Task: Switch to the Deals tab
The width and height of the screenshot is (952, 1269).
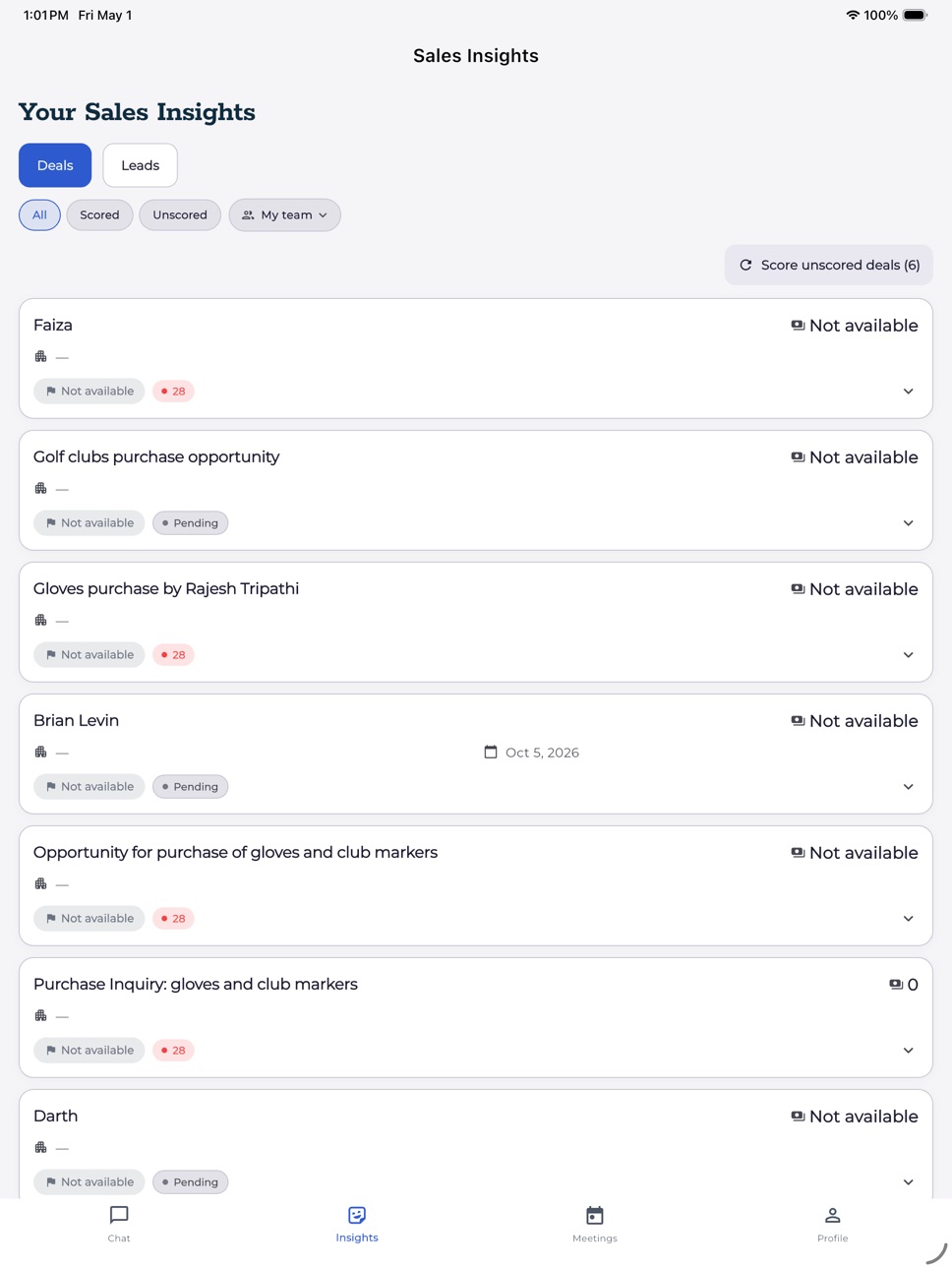Action: [x=55, y=165]
